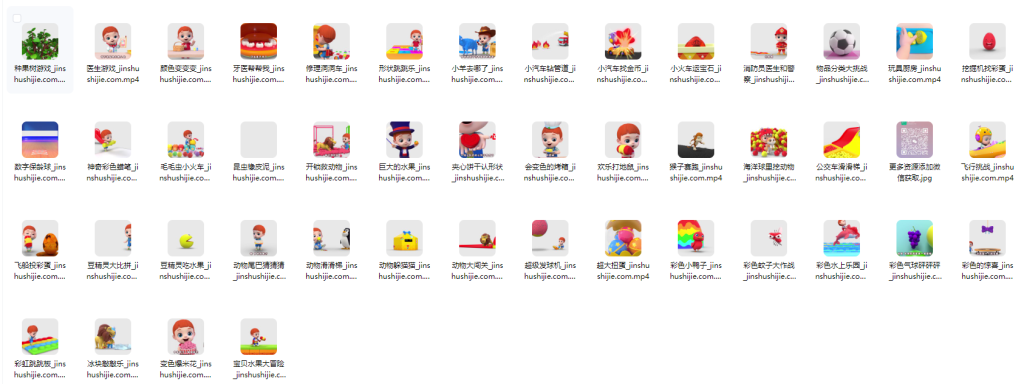This screenshot has width=1024, height=384.
Task: Open the purple grapes balloon video
Action: (914, 238)
